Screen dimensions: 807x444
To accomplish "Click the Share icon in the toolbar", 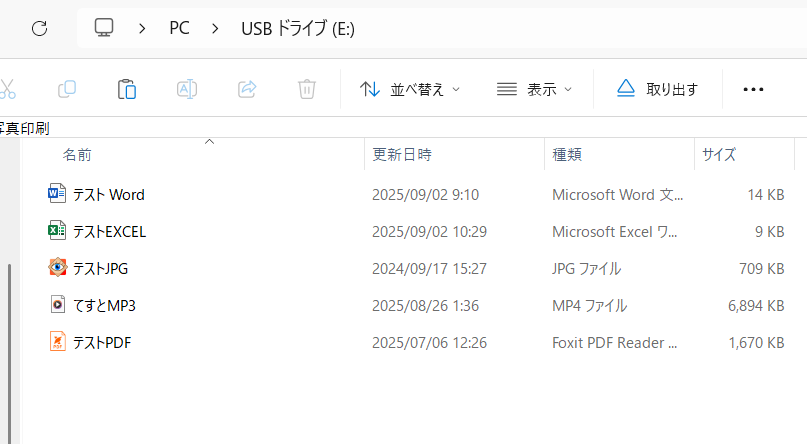I will pyautogui.click(x=247, y=89).
